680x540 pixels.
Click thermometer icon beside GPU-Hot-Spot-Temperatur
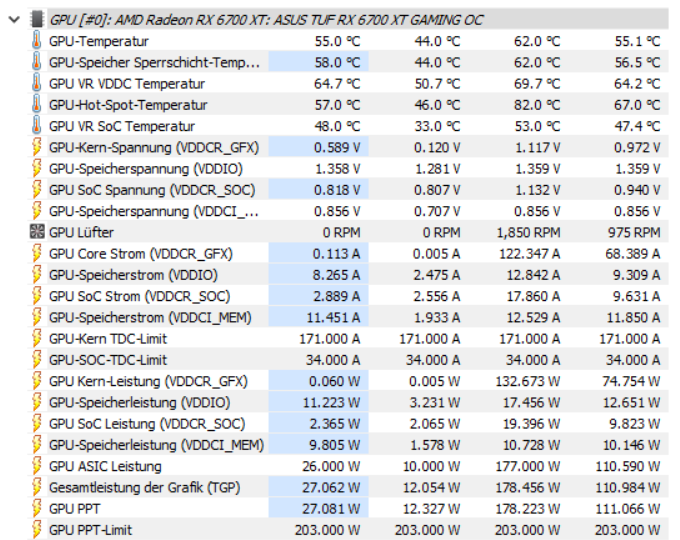[x=37, y=105]
